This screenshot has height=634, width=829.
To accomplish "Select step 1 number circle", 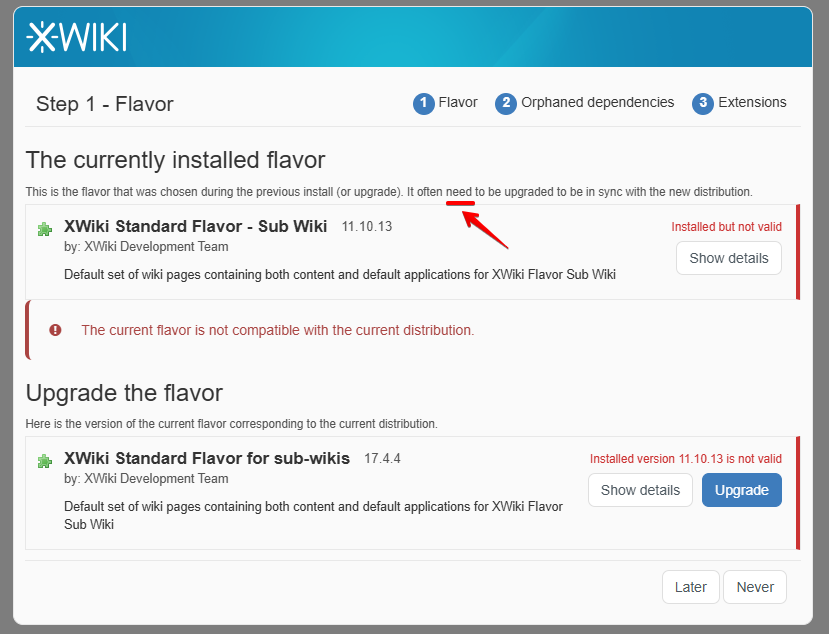I will 423,103.
